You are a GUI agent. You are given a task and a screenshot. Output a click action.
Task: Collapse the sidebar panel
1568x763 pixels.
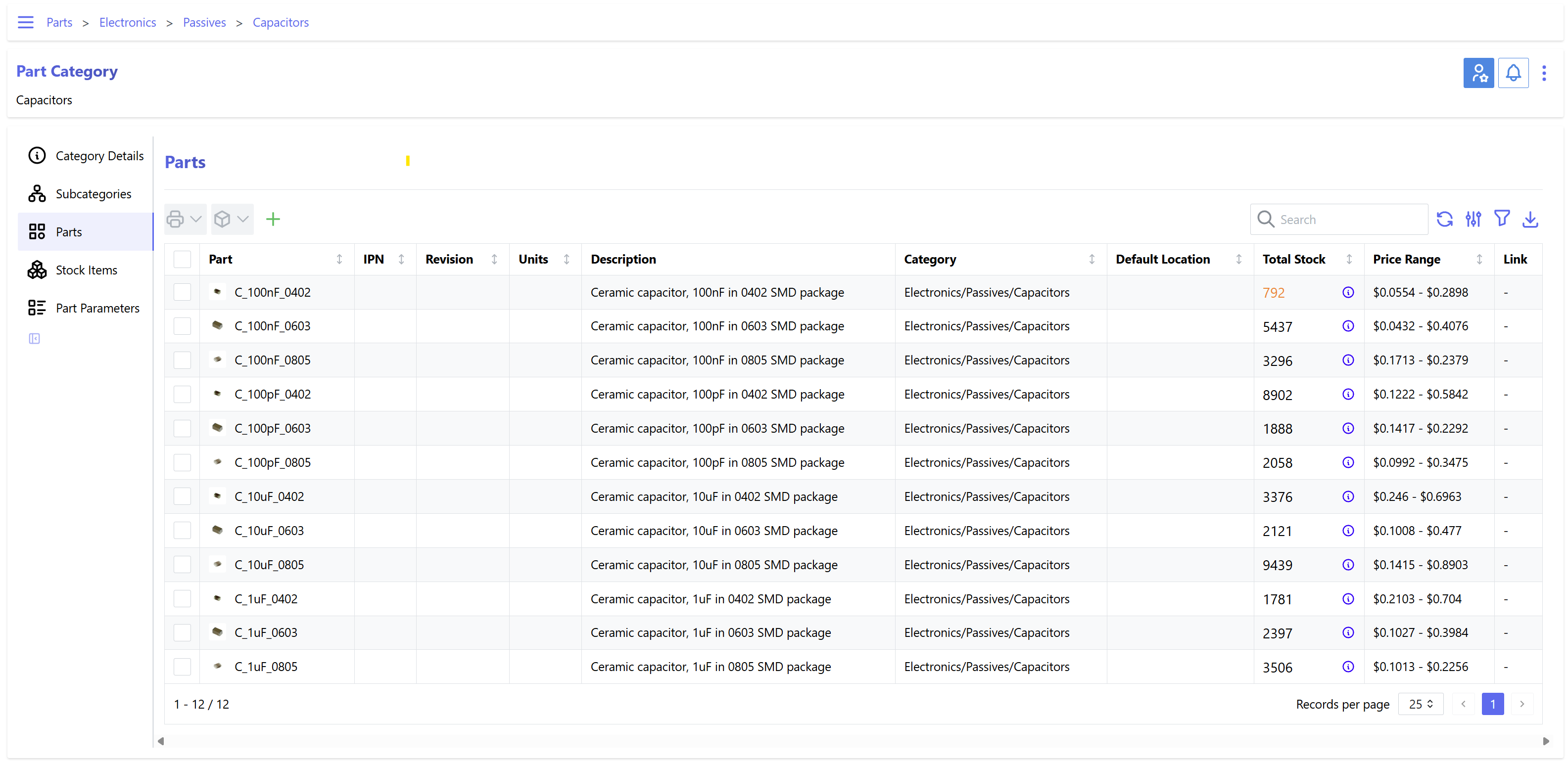point(35,338)
